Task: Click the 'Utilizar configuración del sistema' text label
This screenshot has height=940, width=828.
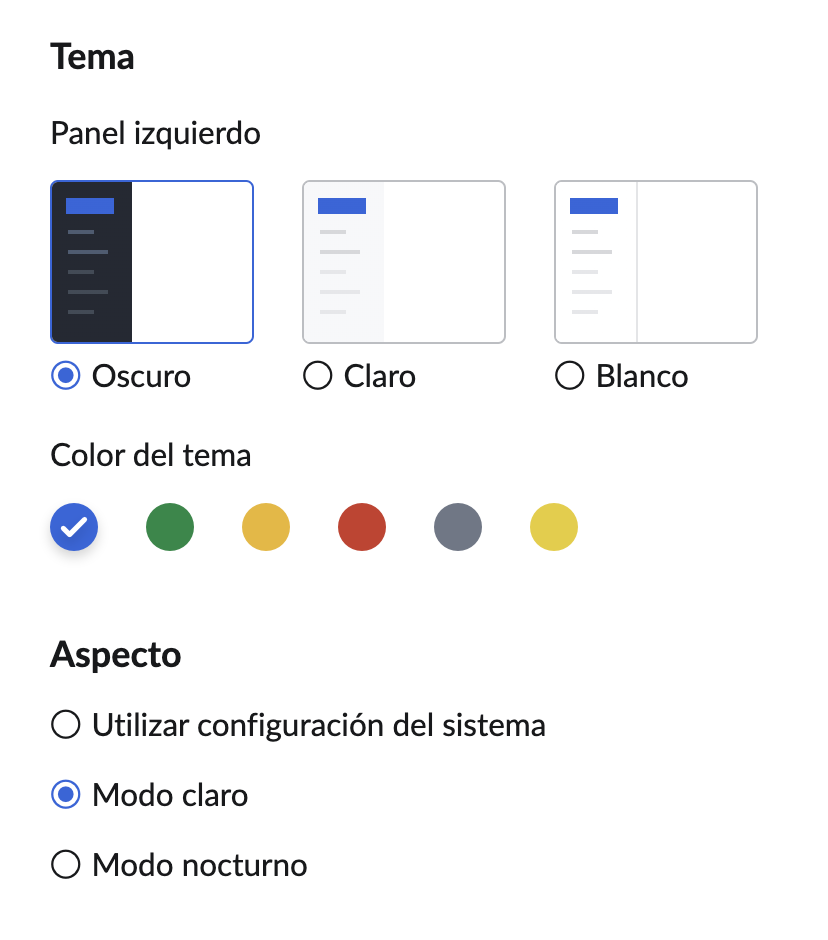Action: point(319,725)
